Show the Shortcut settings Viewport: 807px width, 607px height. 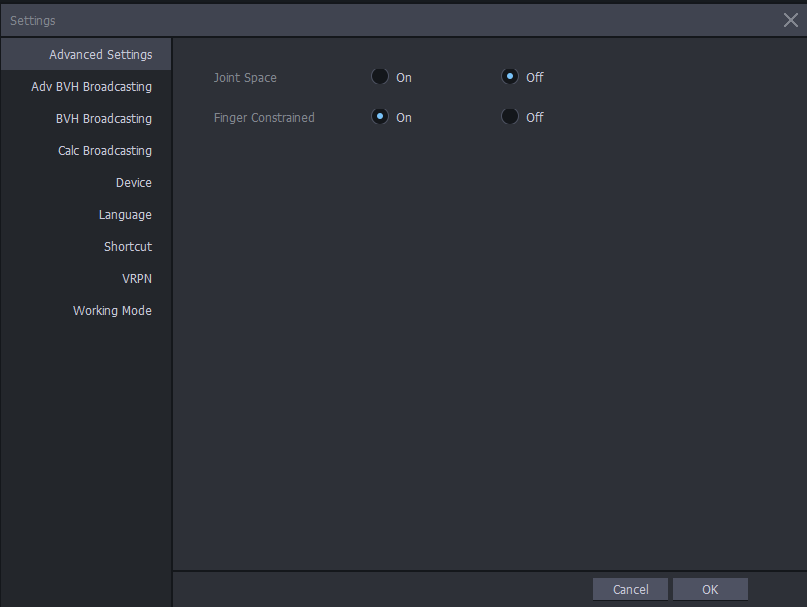point(86,246)
